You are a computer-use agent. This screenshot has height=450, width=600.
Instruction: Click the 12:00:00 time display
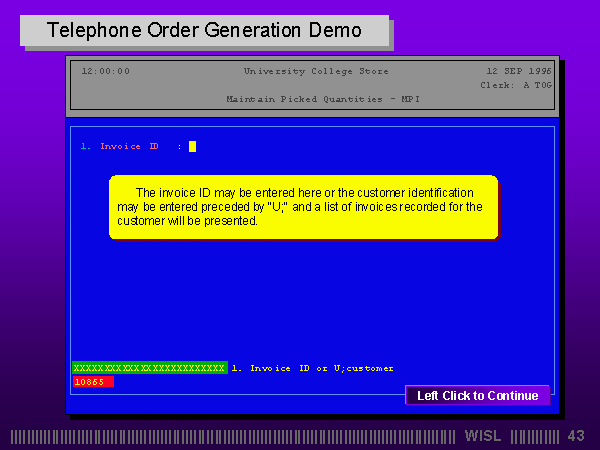[105, 71]
